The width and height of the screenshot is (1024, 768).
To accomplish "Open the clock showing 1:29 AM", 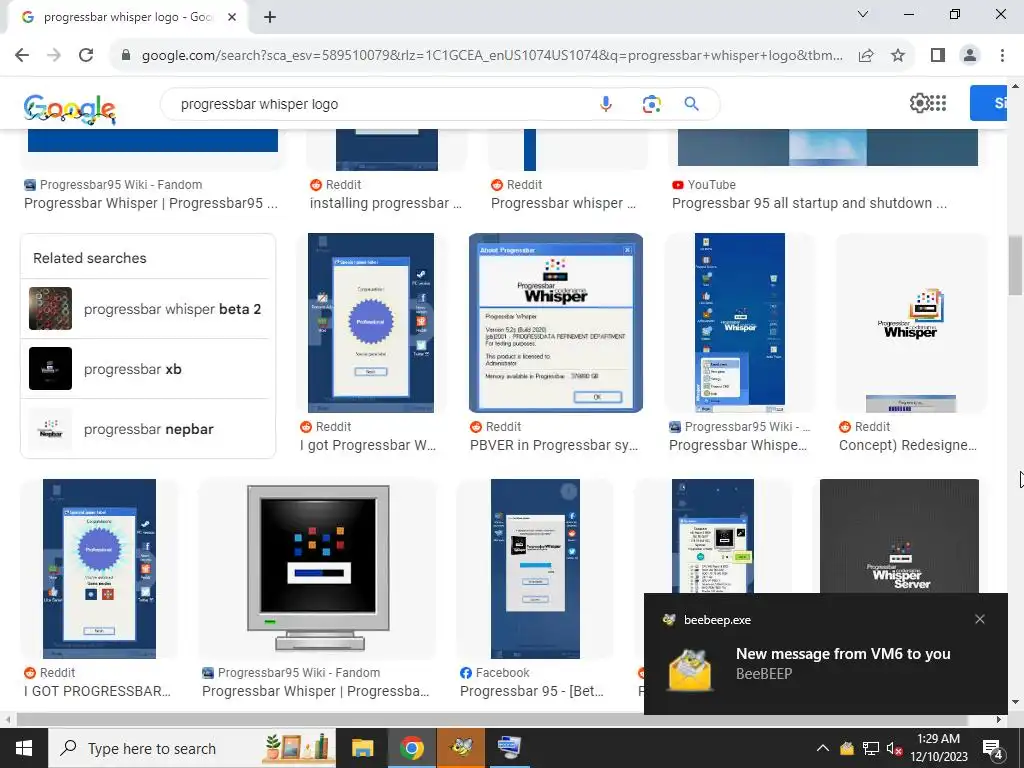I will coord(939,748).
